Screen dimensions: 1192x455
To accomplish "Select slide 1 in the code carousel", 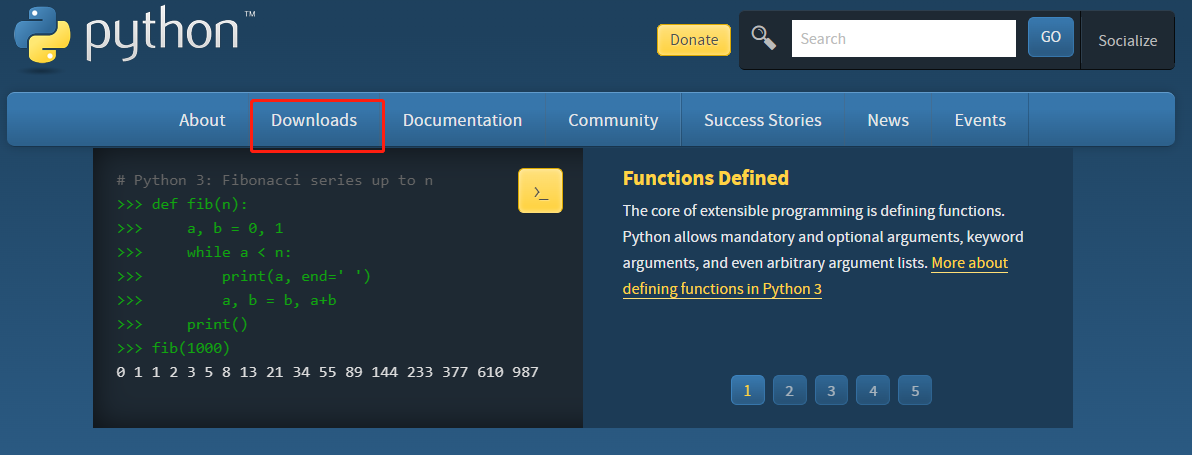I will 747,391.
